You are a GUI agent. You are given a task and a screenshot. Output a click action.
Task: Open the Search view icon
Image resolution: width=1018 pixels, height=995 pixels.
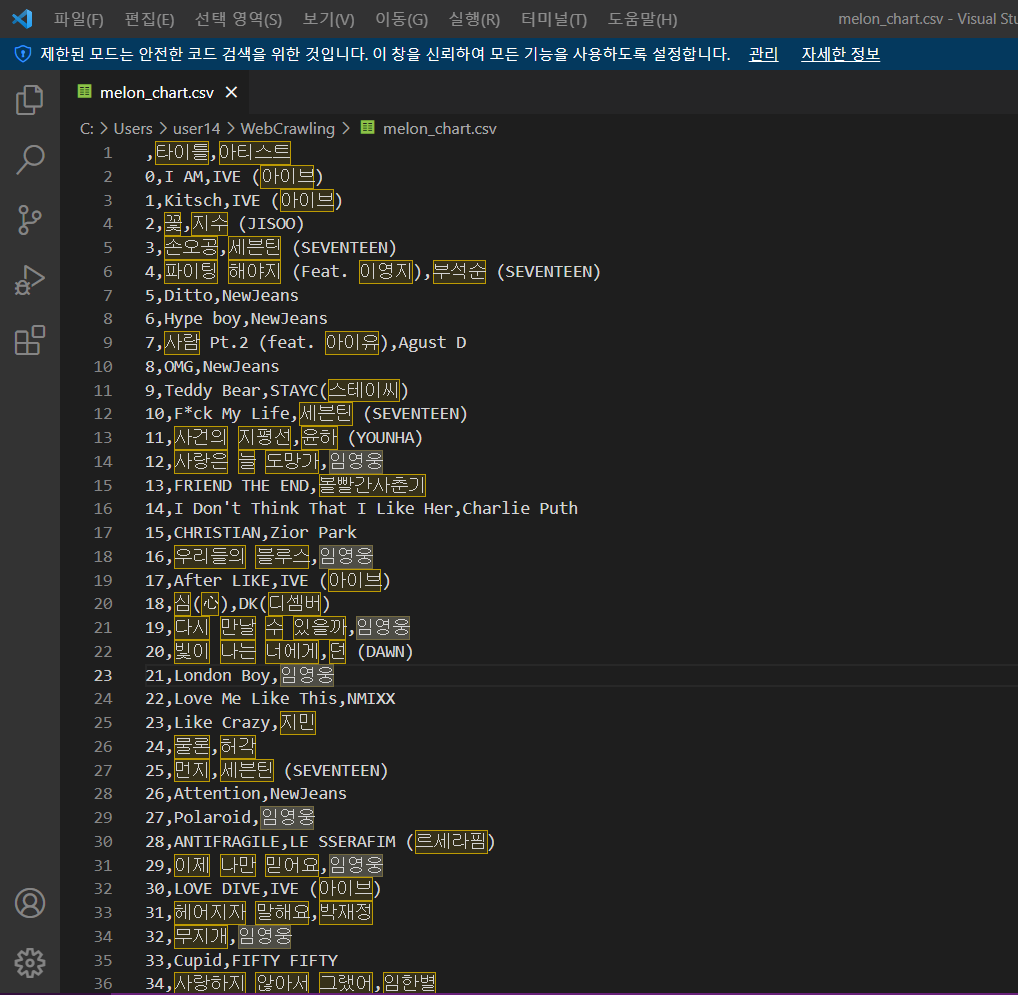[x=29, y=160]
